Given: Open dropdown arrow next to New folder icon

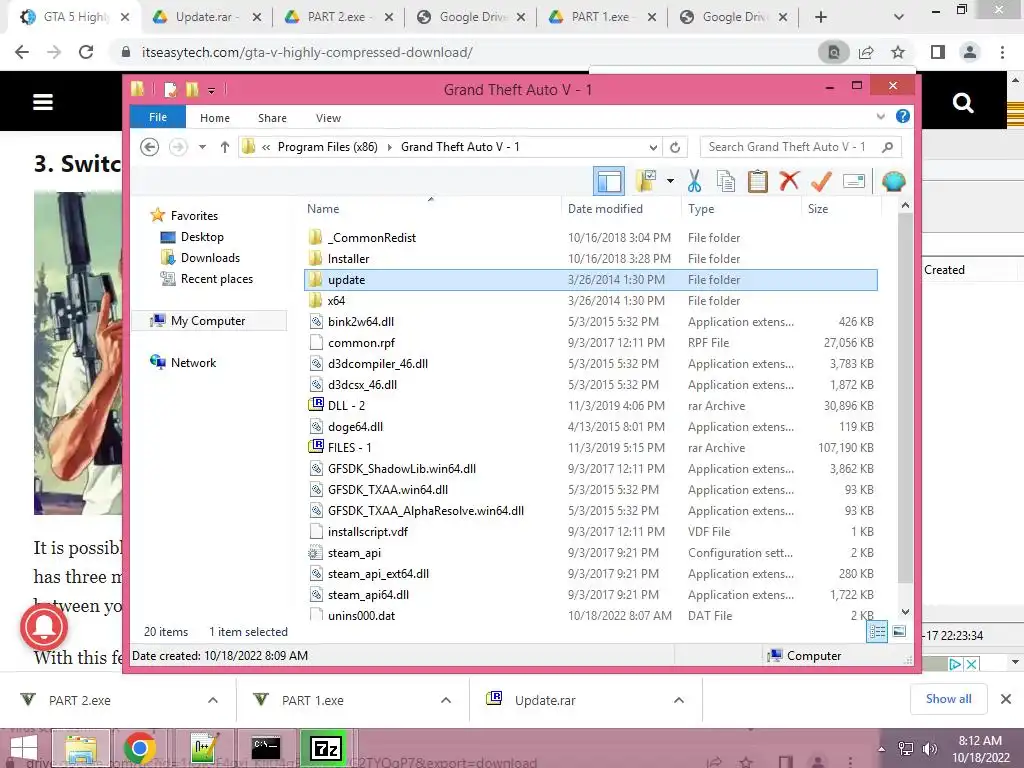Looking at the screenshot, I should pyautogui.click(x=670, y=181).
